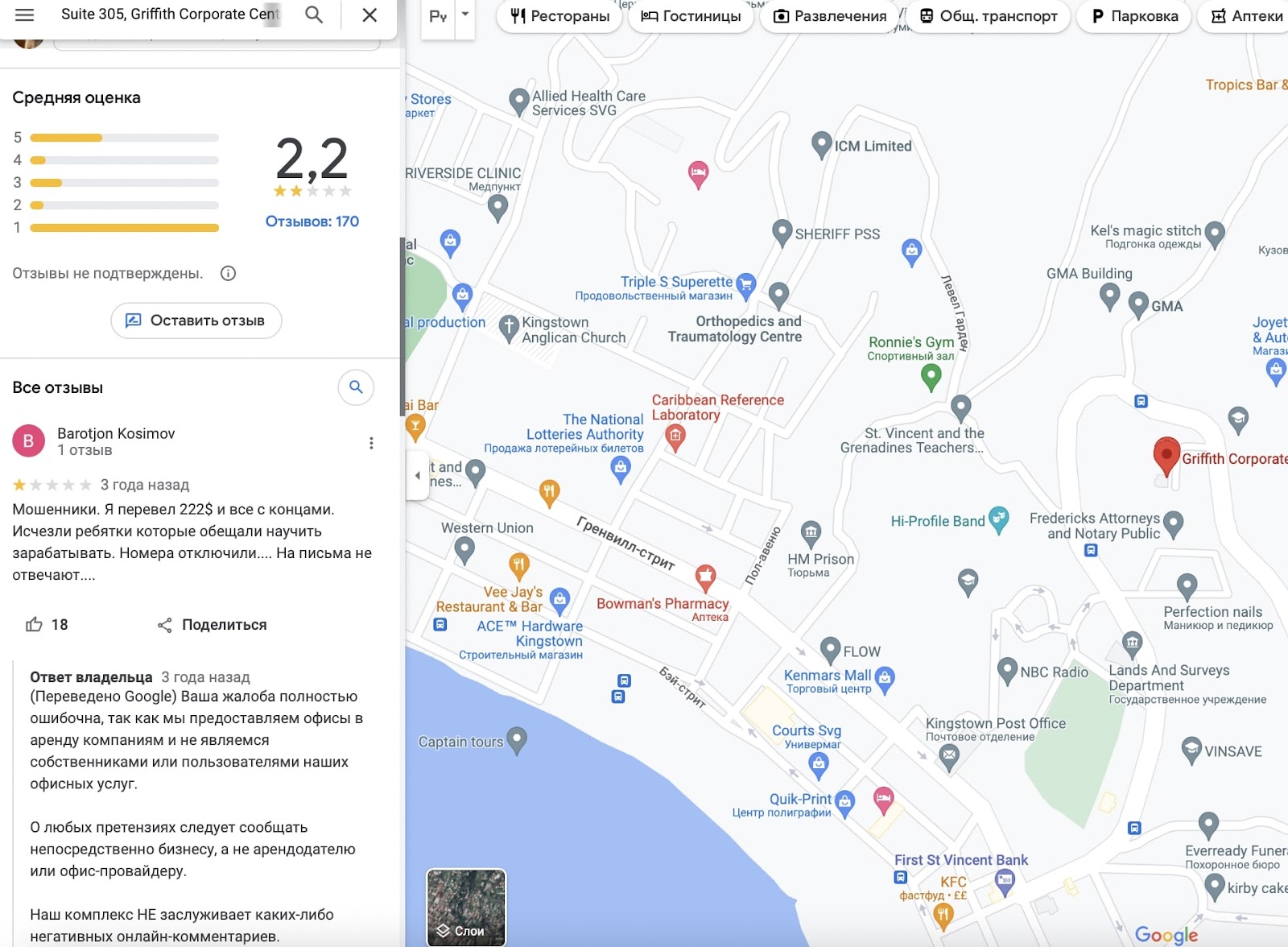Filter map by Общ. транспорт
Viewport: 1288px width, 947px height.
coord(989,16)
